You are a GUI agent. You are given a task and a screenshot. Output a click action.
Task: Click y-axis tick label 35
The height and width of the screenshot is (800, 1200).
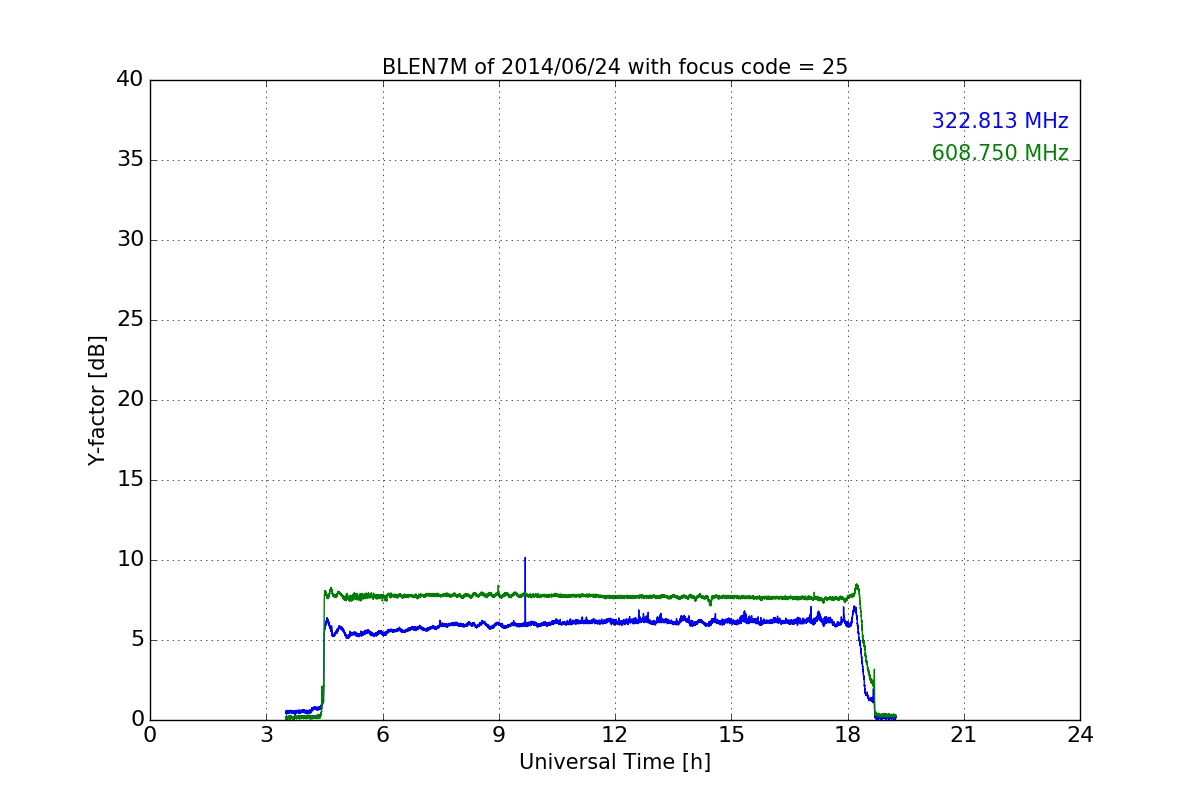point(130,160)
